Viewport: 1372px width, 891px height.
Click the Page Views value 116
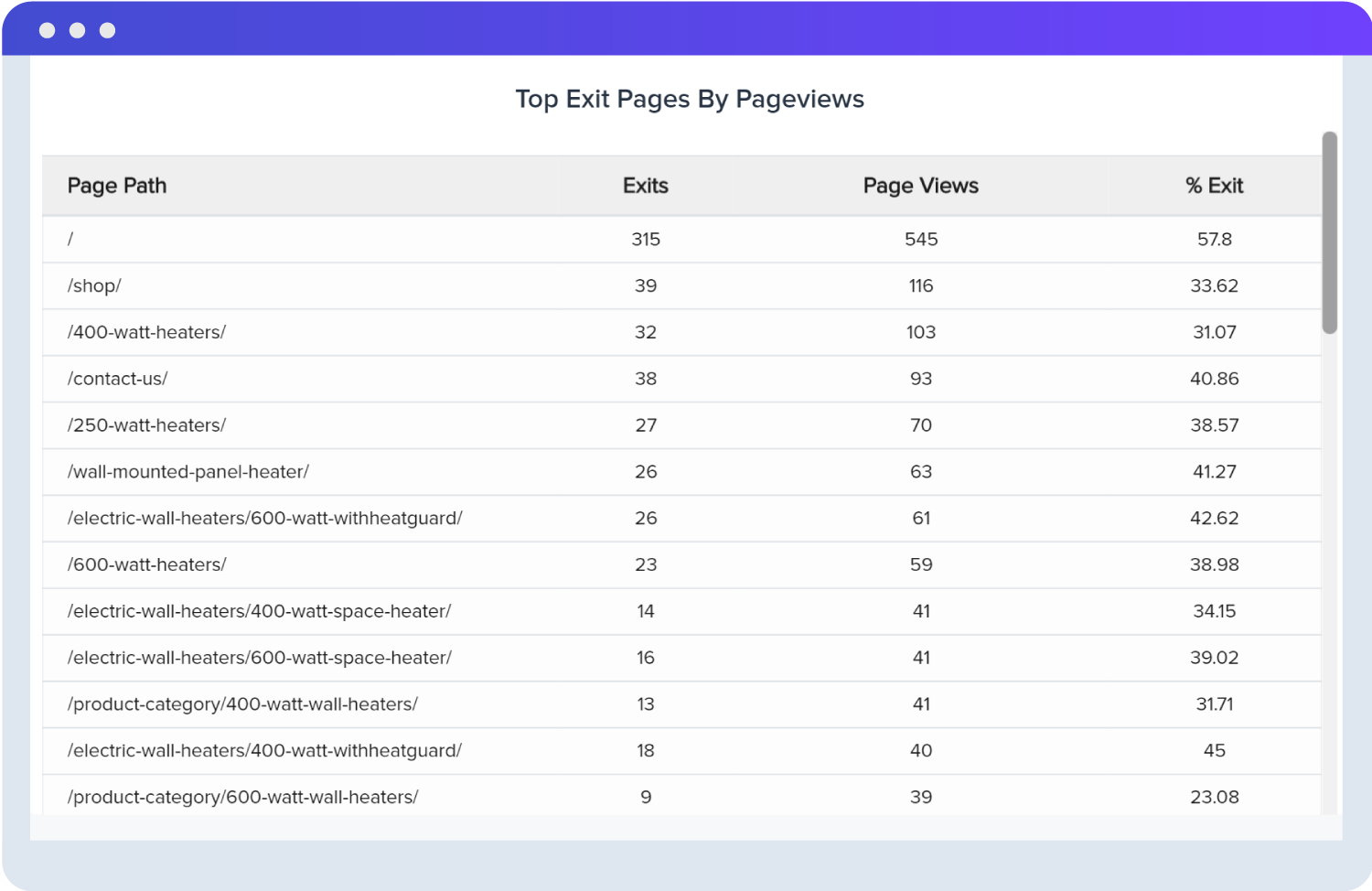921,285
